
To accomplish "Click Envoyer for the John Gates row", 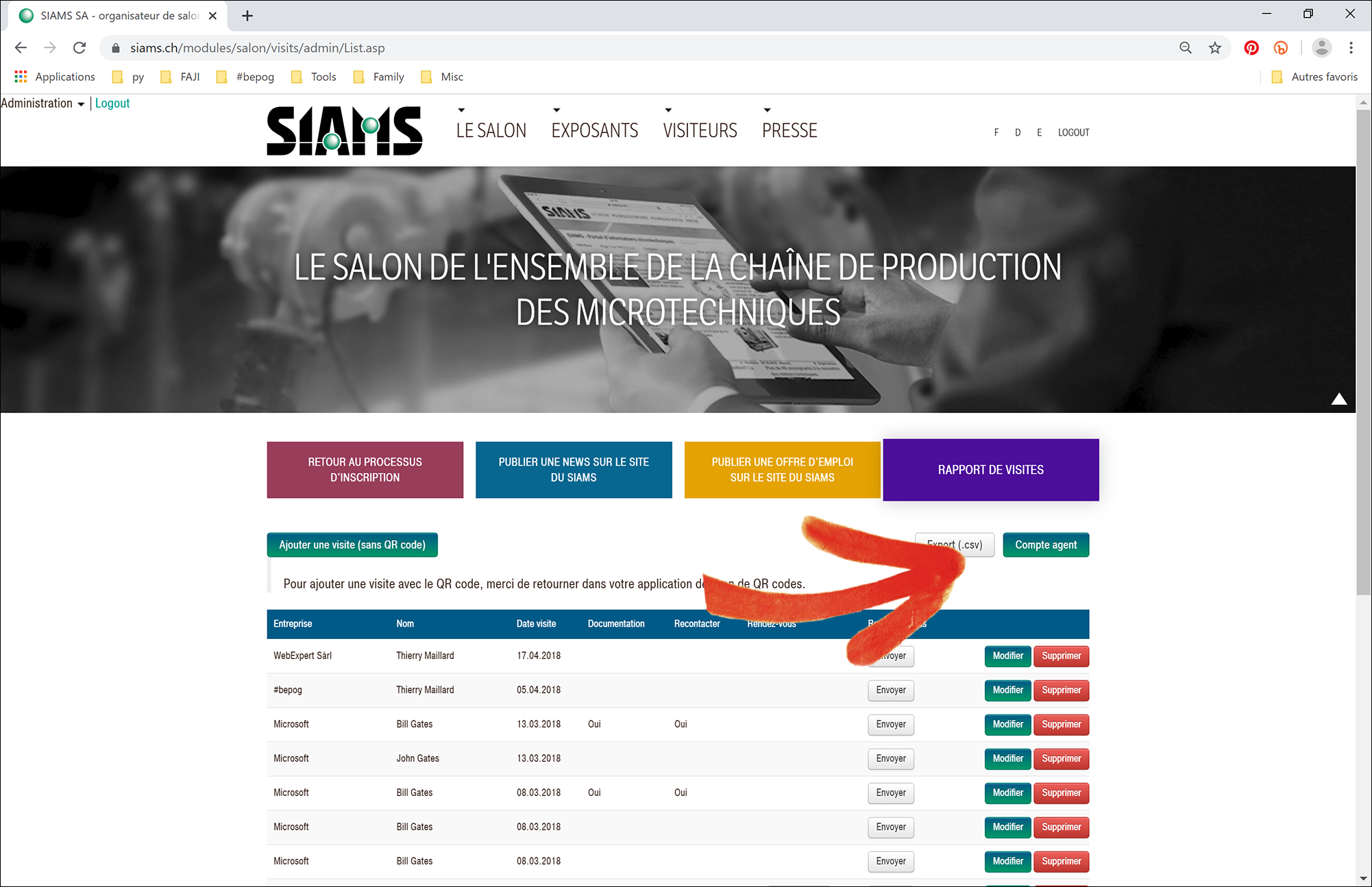I will click(x=891, y=759).
